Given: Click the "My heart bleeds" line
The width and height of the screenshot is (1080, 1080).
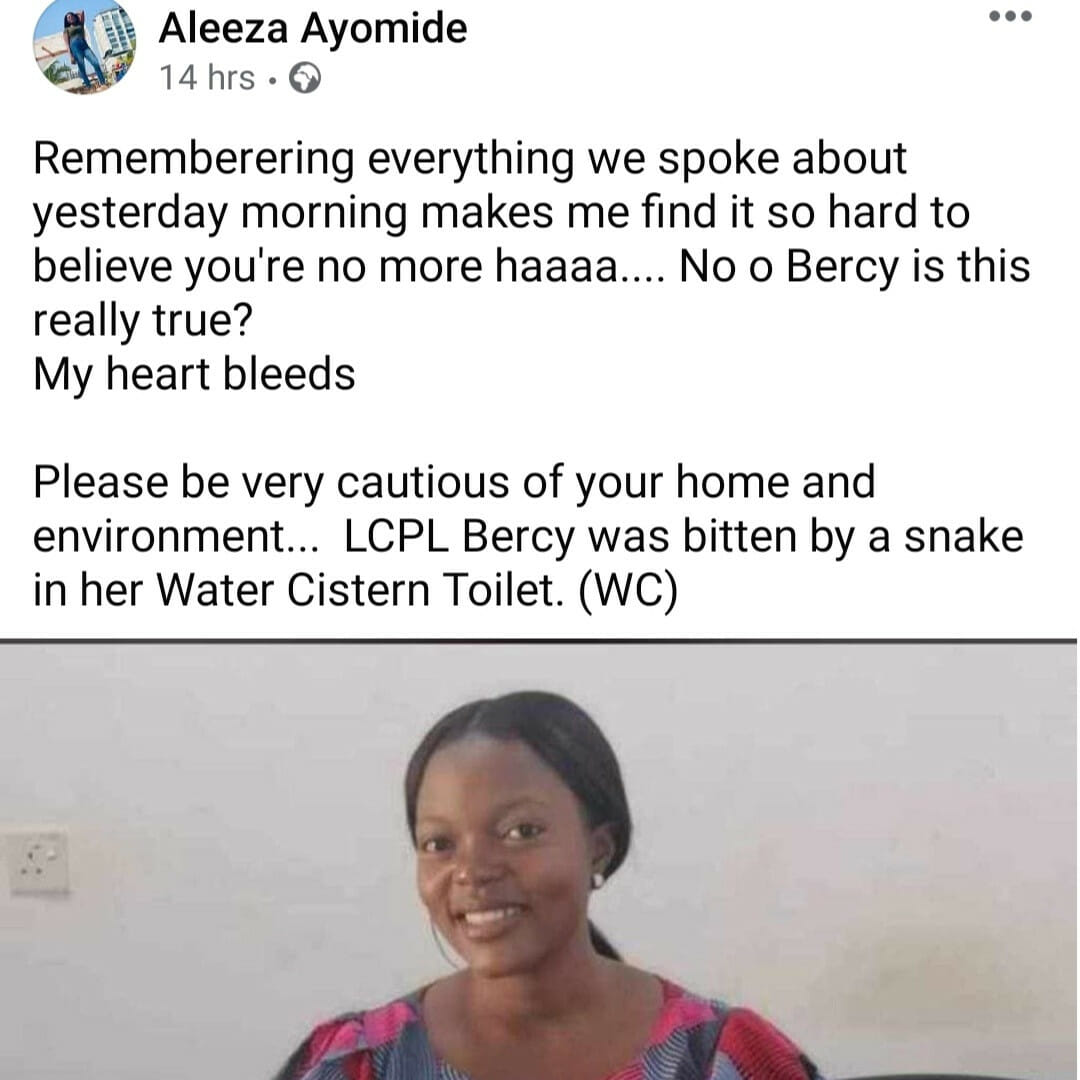Looking at the screenshot, I should coord(194,375).
